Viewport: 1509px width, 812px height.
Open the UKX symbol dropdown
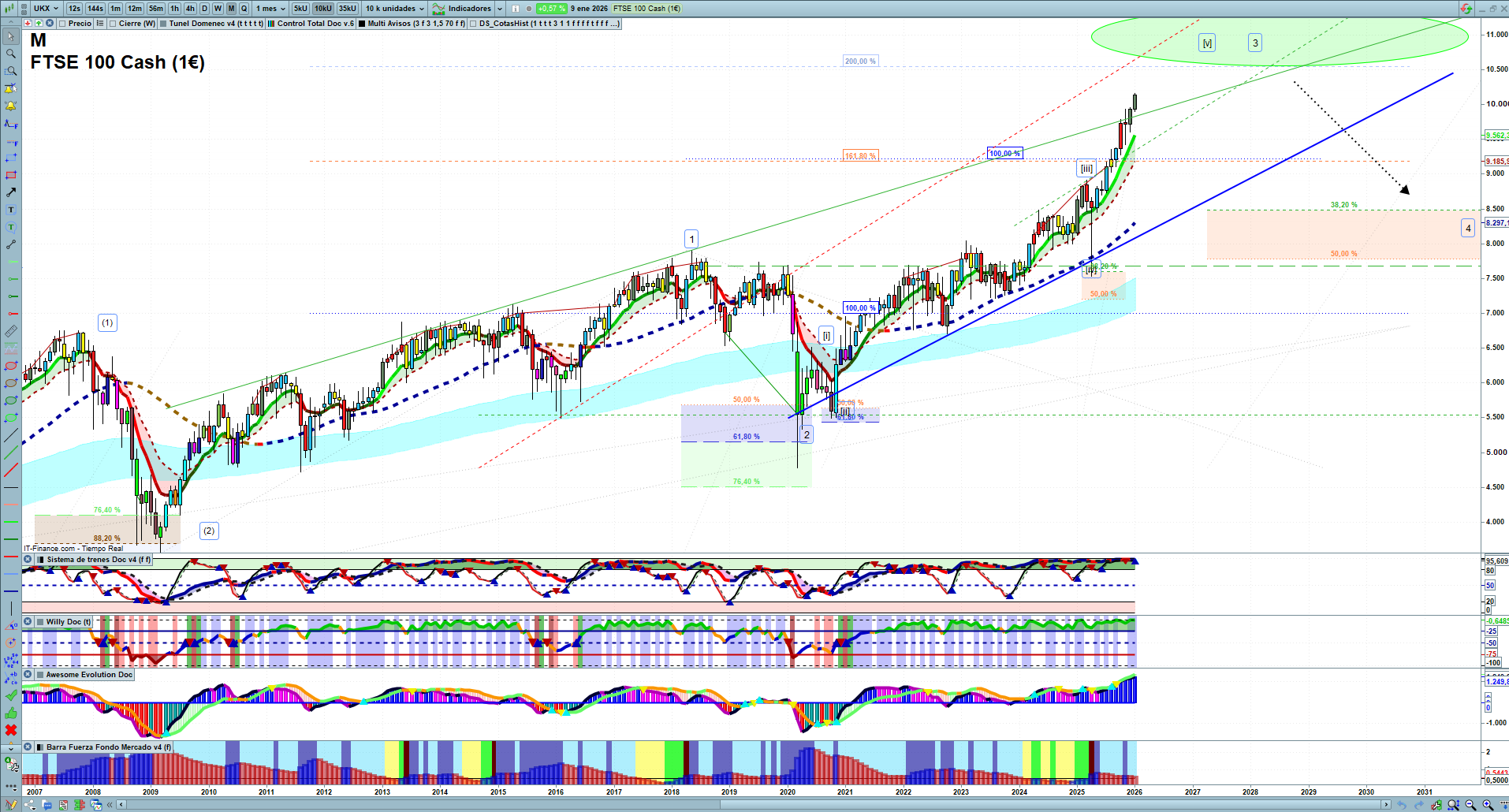coord(46,9)
